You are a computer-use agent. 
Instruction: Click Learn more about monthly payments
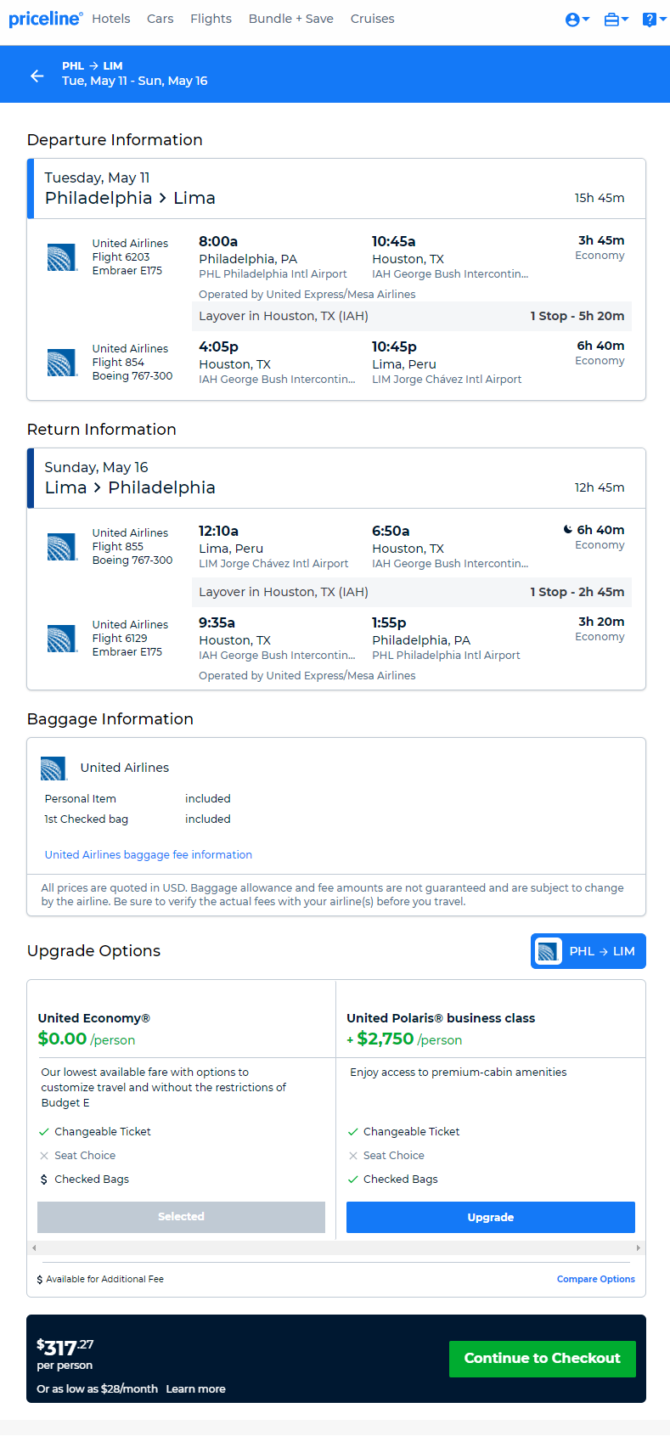tap(195, 1389)
